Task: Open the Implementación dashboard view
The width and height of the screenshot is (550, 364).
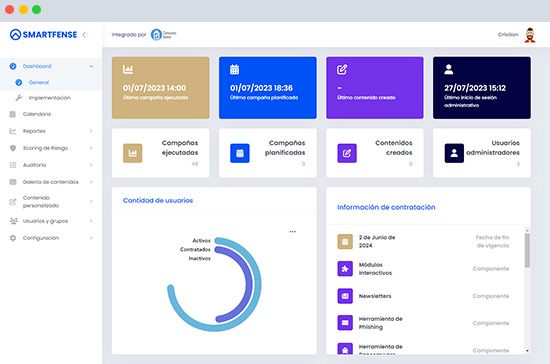Action: pyautogui.click(x=51, y=98)
